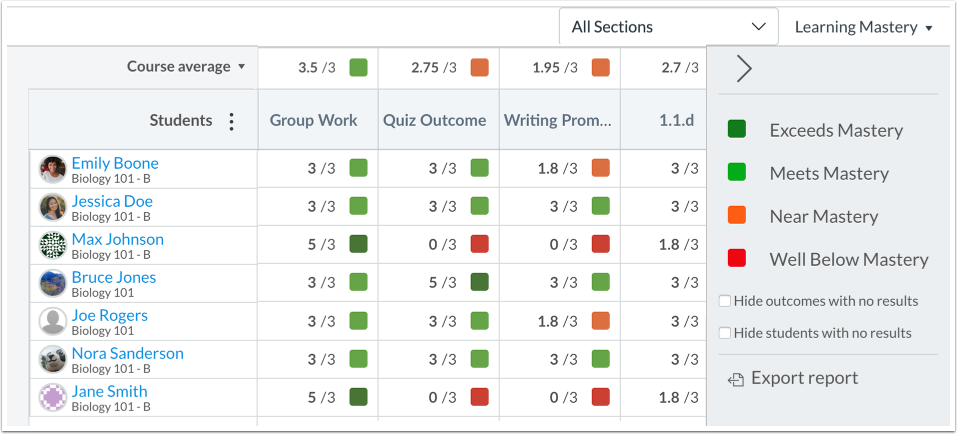
Task: Click the export icon beside Export report
Action: pyautogui.click(x=736, y=379)
